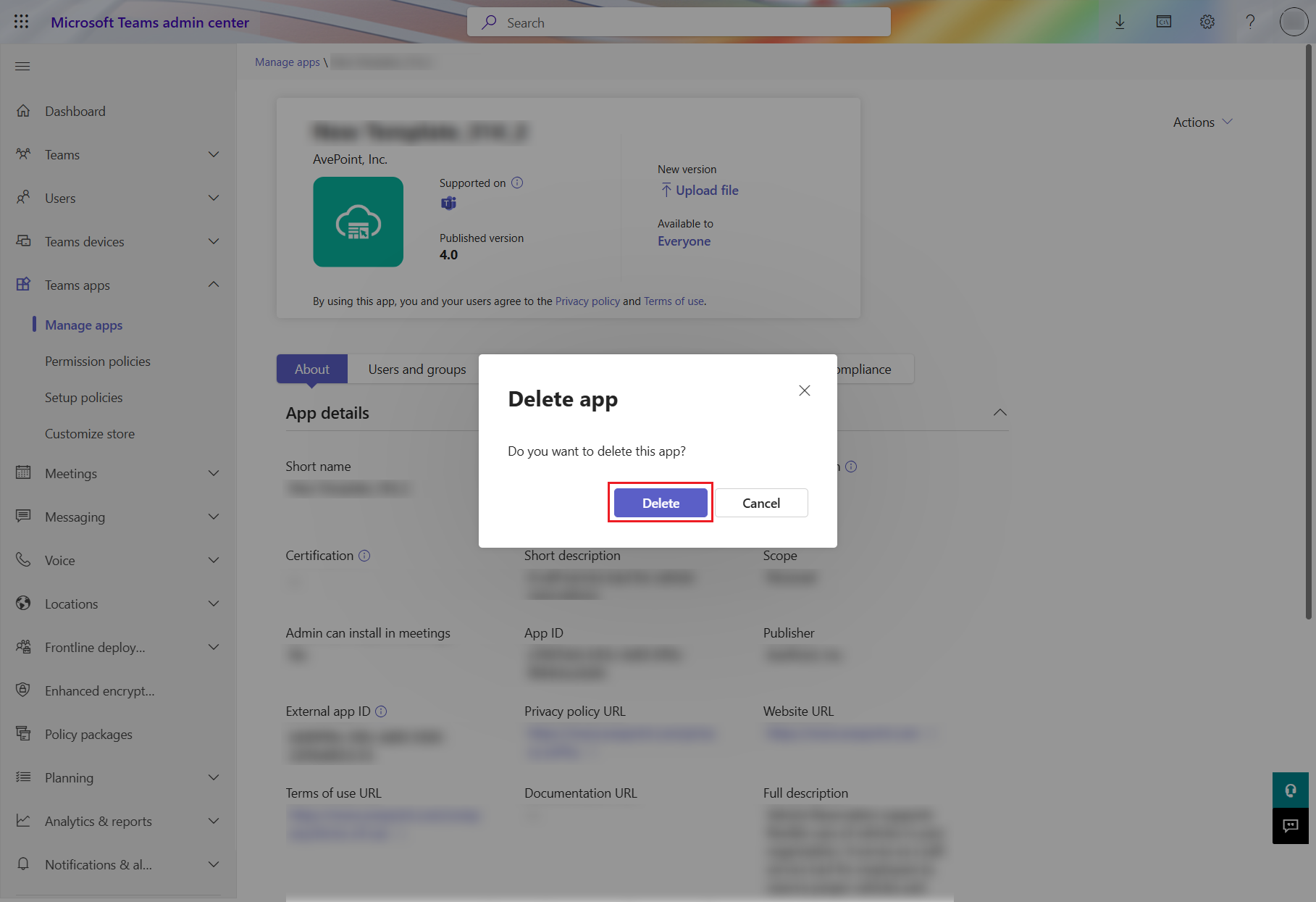Open the app launcher waffle icon
This screenshot has width=1316, height=902.
(x=22, y=22)
